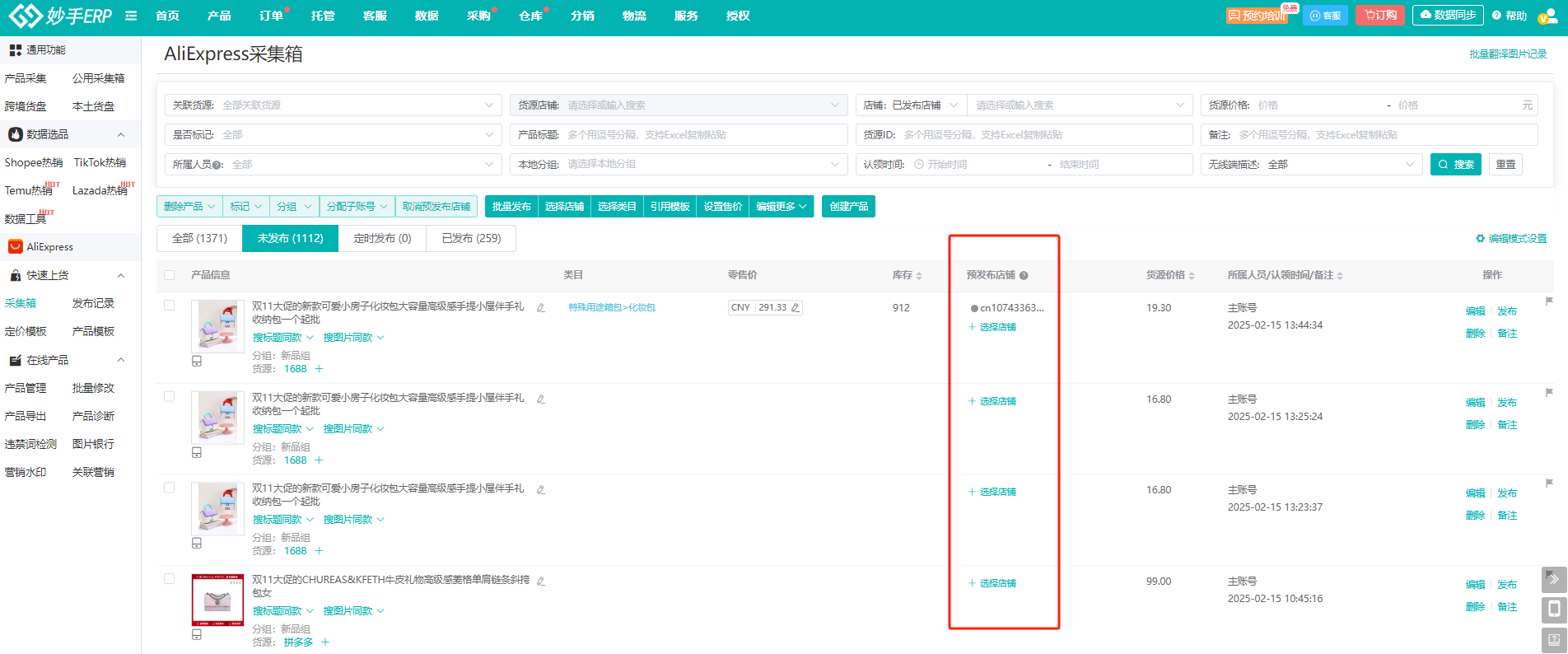Check the product claimed at 13:23:37

pos(169,488)
